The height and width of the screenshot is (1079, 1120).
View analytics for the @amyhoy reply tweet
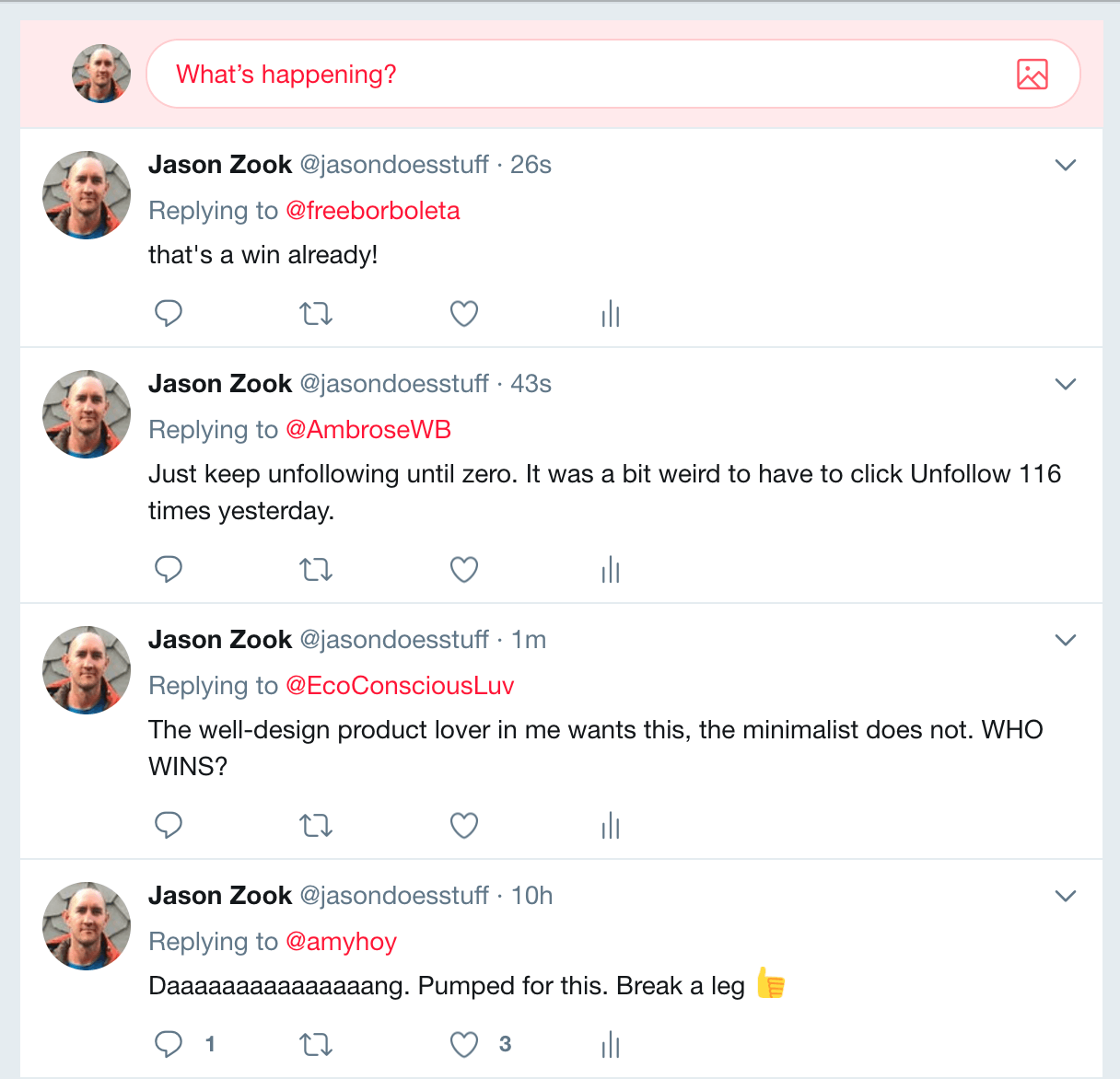point(610,1044)
